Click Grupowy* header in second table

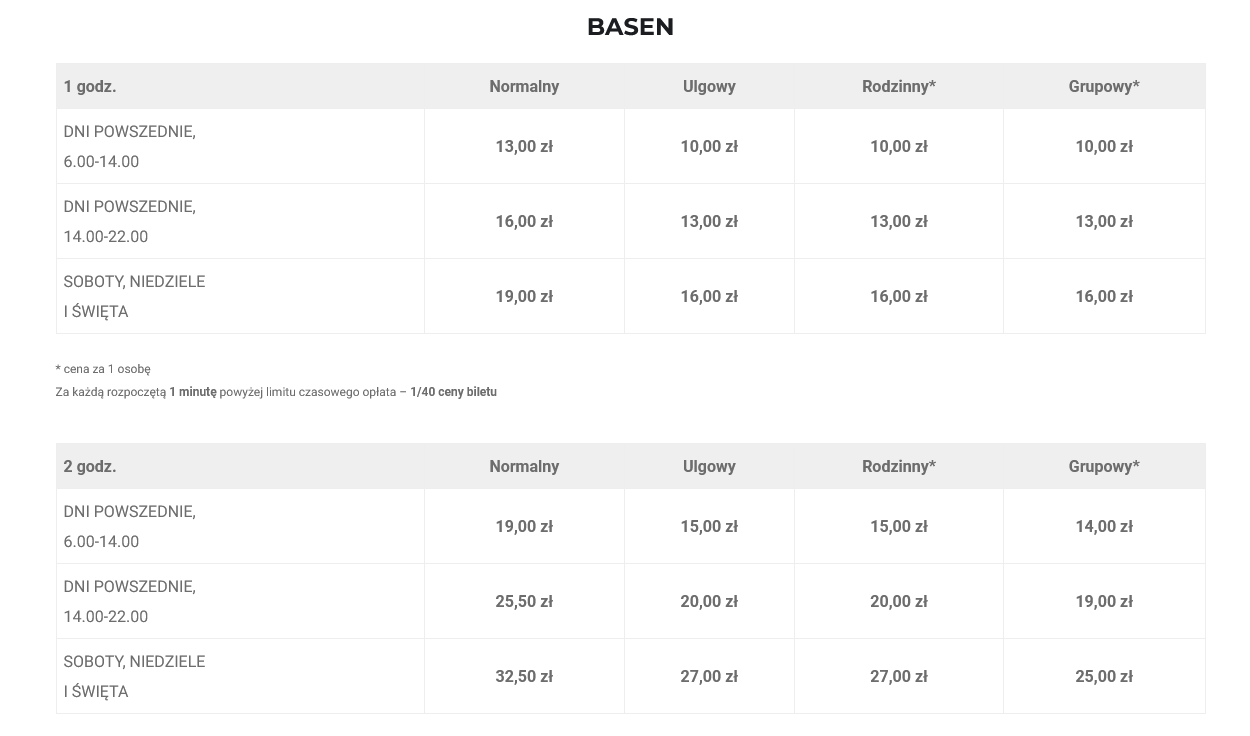click(1103, 466)
